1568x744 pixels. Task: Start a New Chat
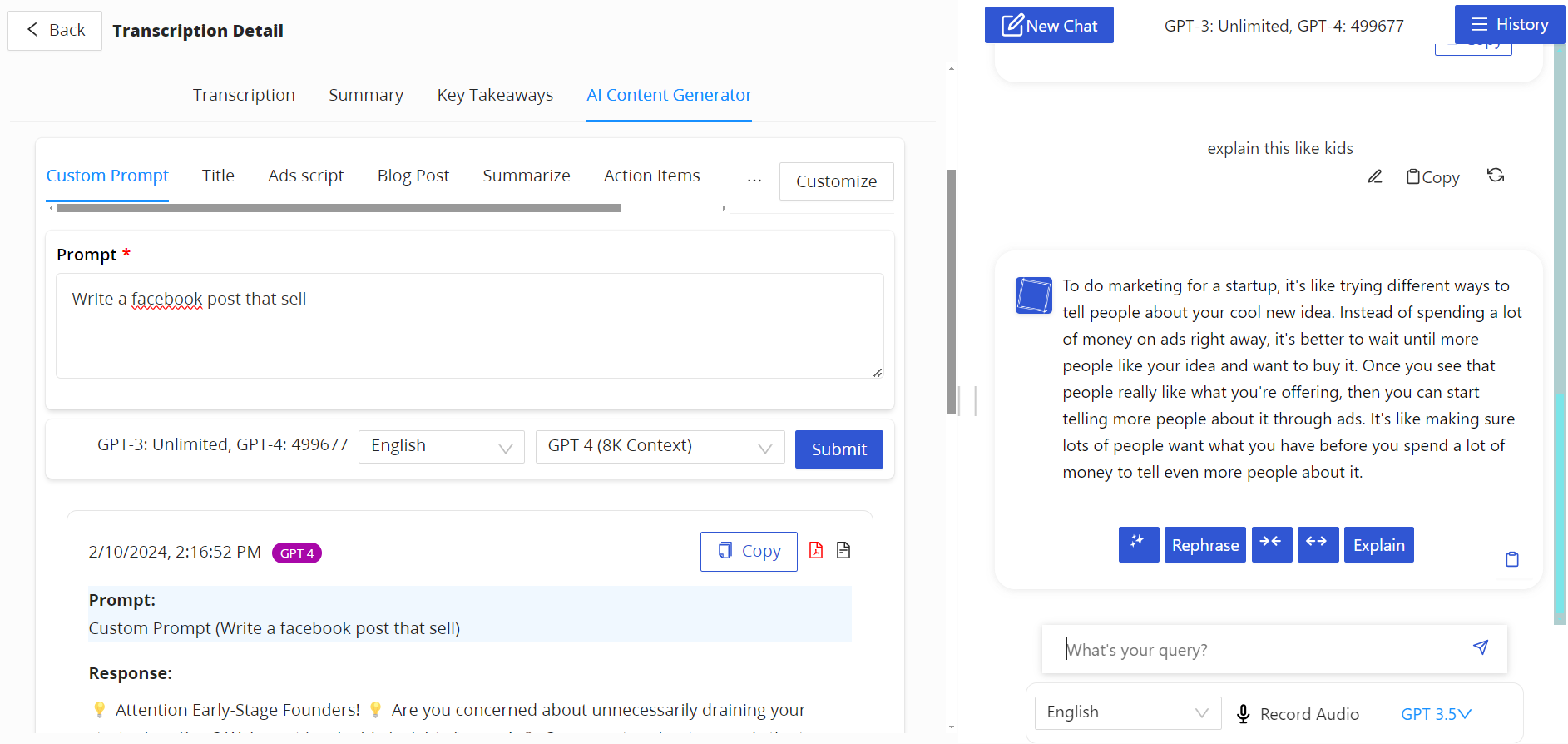(x=1049, y=25)
